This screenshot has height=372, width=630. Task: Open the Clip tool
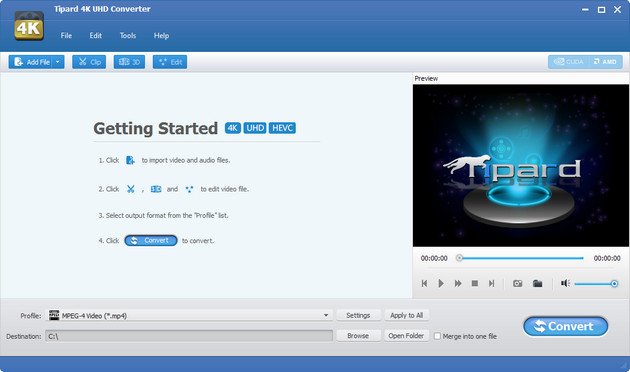89,62
